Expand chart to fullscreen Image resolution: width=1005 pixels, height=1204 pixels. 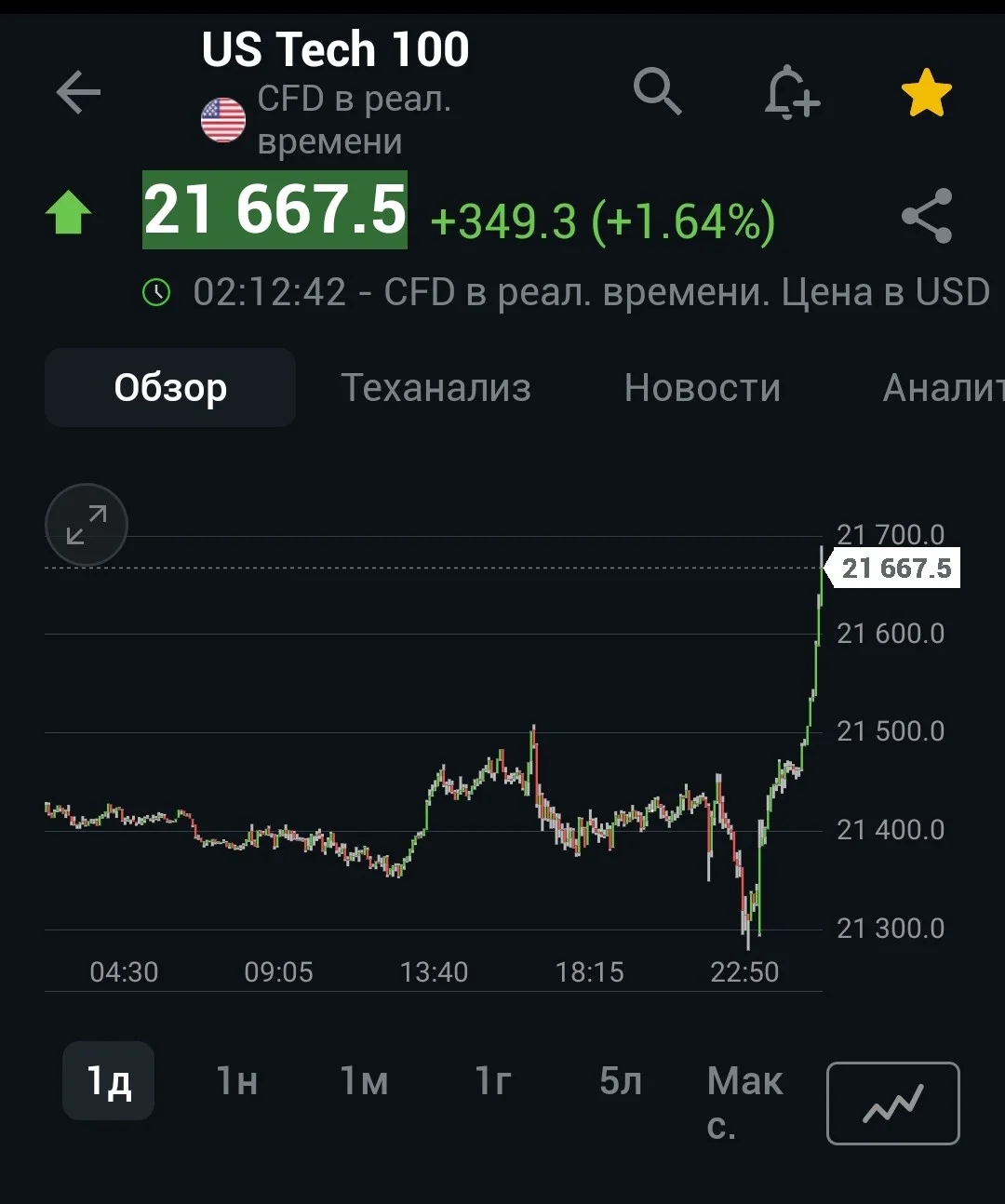click(87, 525)
